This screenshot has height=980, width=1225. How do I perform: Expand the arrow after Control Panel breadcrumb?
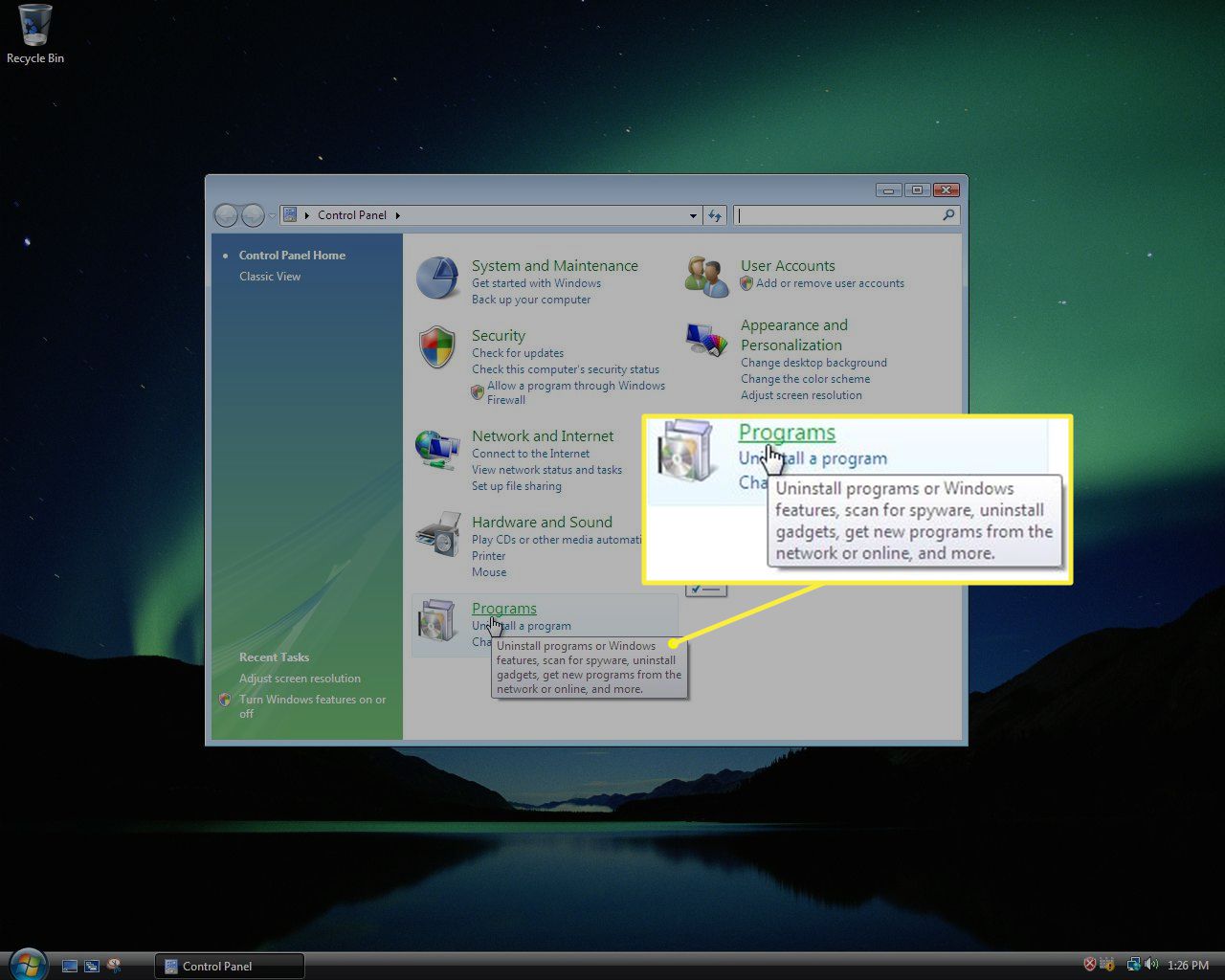coord(397,215)
